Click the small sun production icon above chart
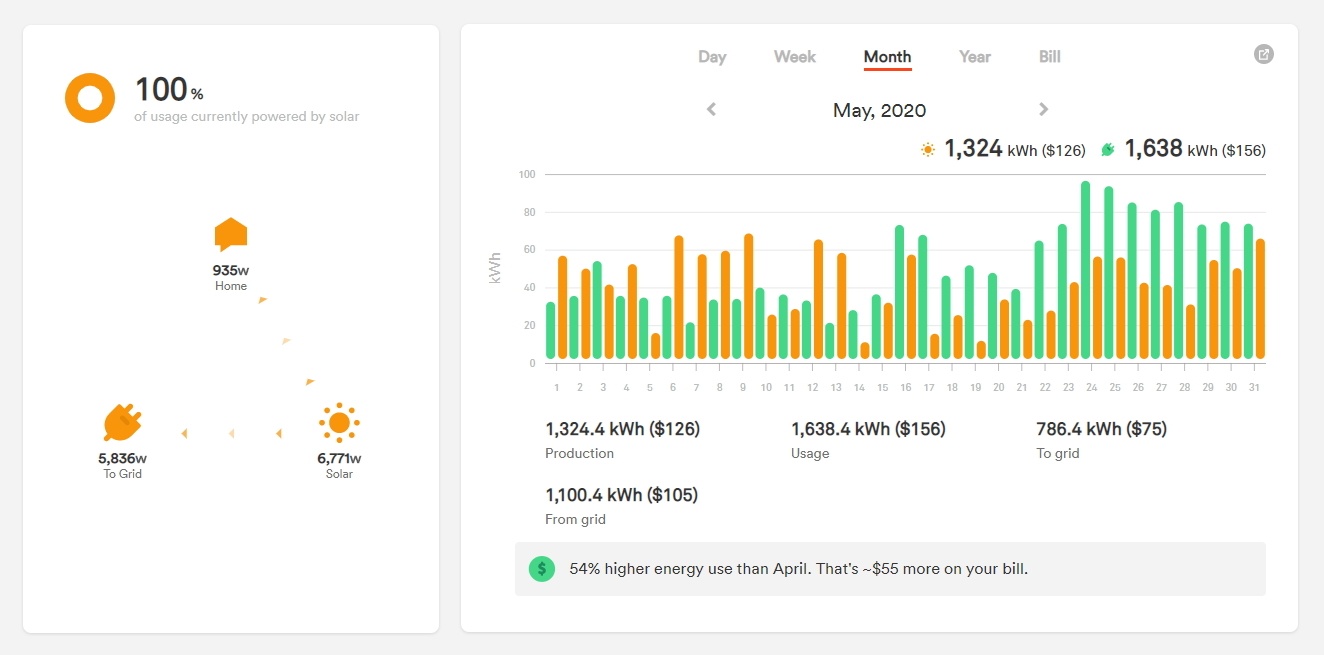The image size is (1324, 655). tap(928, 150)
